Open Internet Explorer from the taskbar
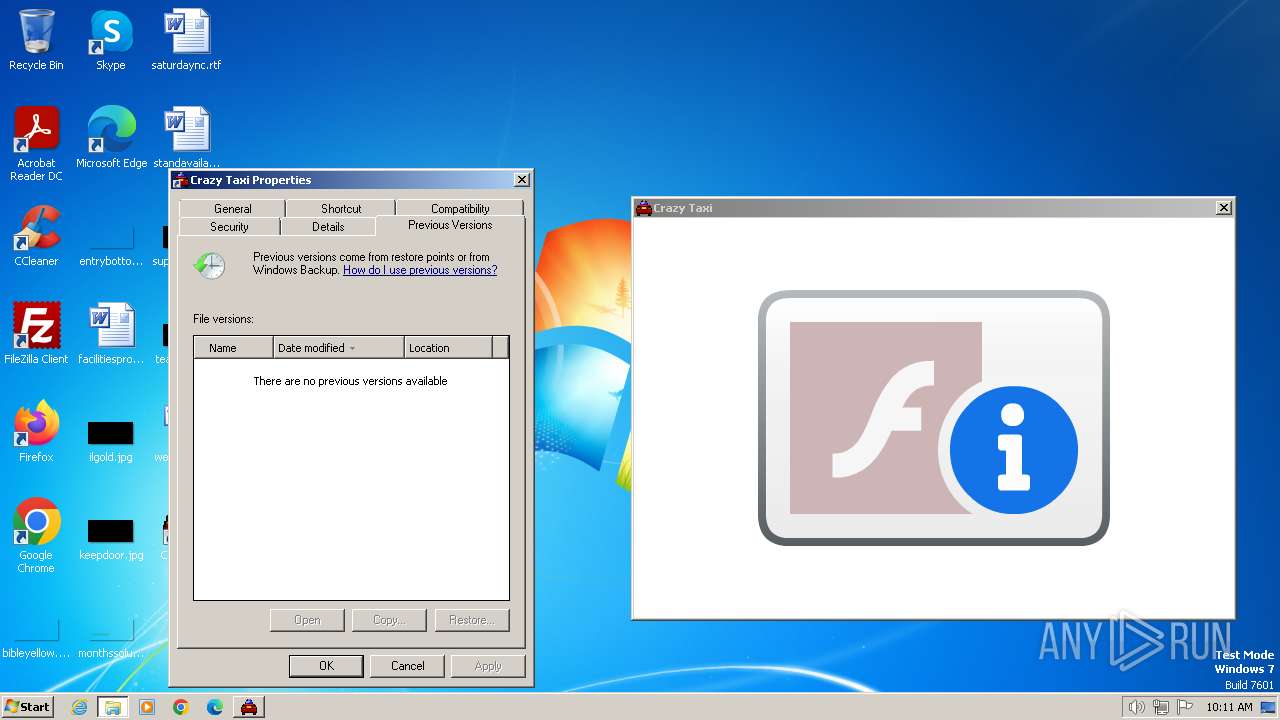This screenshot has width=1280, height=720. pyautogui.click(x=79, y=707)
